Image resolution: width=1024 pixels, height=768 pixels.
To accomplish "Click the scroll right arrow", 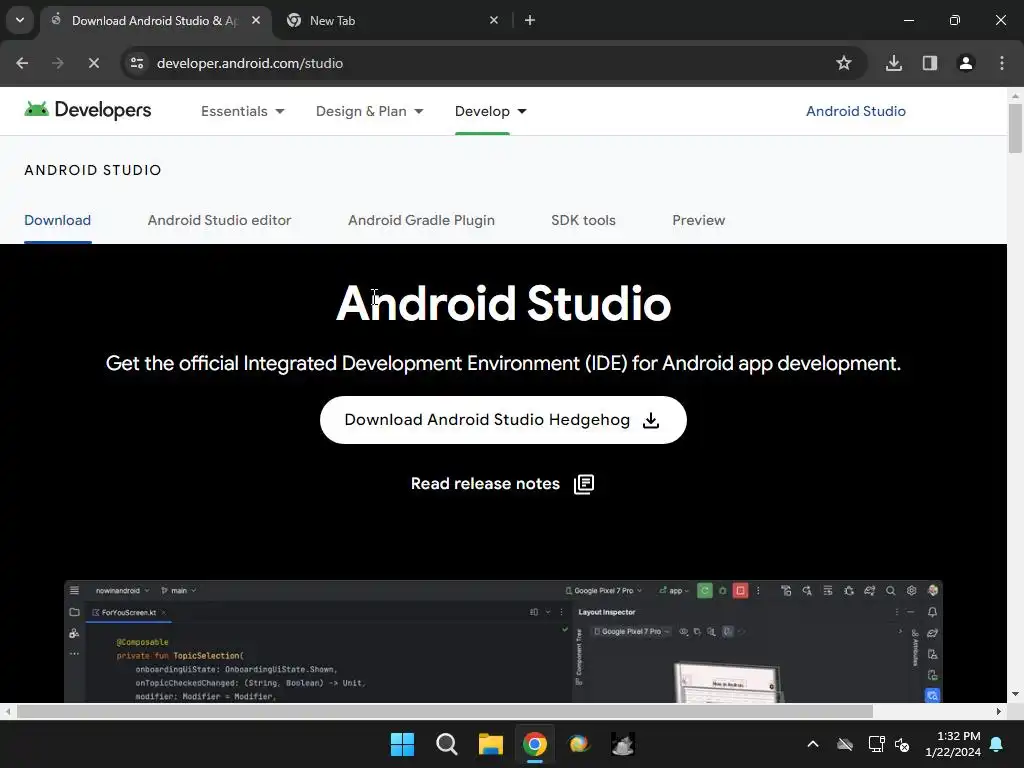I will coord(999,711).
